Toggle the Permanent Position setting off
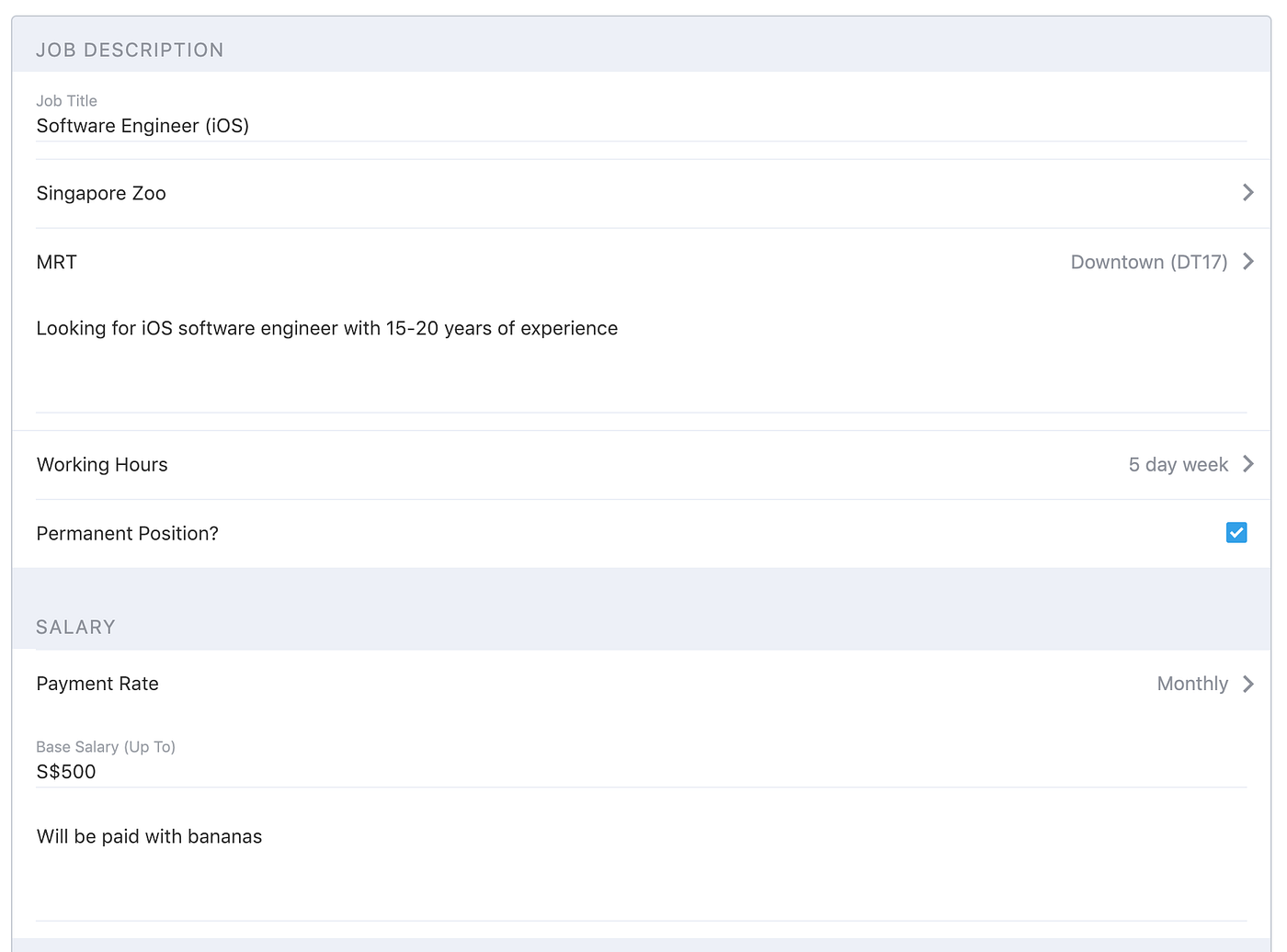The width and height of the screenshot is (1287, 952). coord(1236,532)
